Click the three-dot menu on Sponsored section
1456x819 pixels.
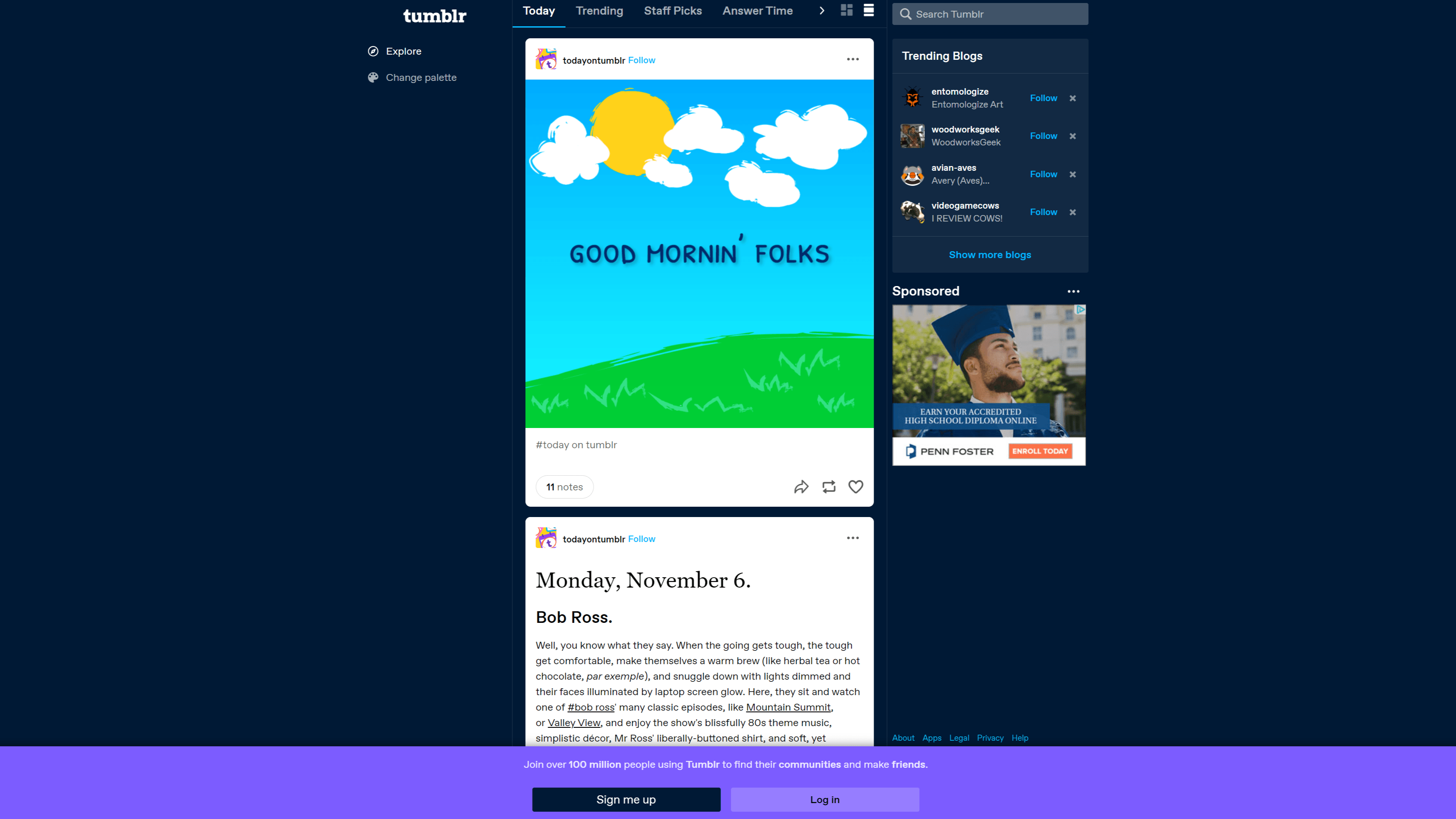coord(1073,291)
